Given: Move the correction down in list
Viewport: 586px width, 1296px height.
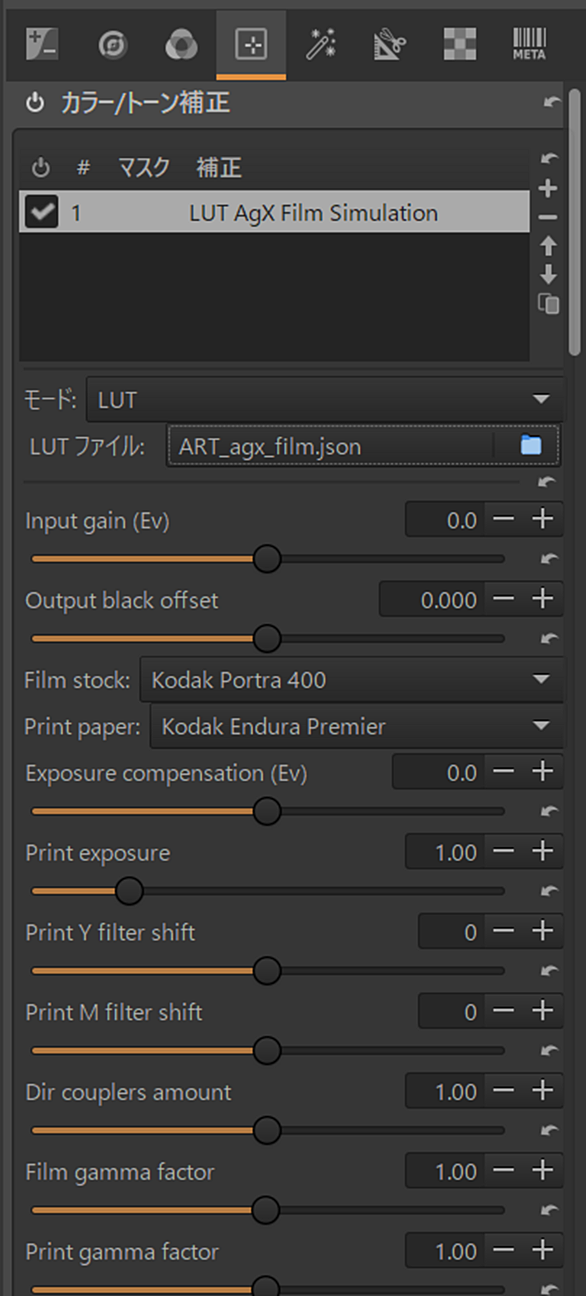Looking at the screenshot, I should 547,275.
